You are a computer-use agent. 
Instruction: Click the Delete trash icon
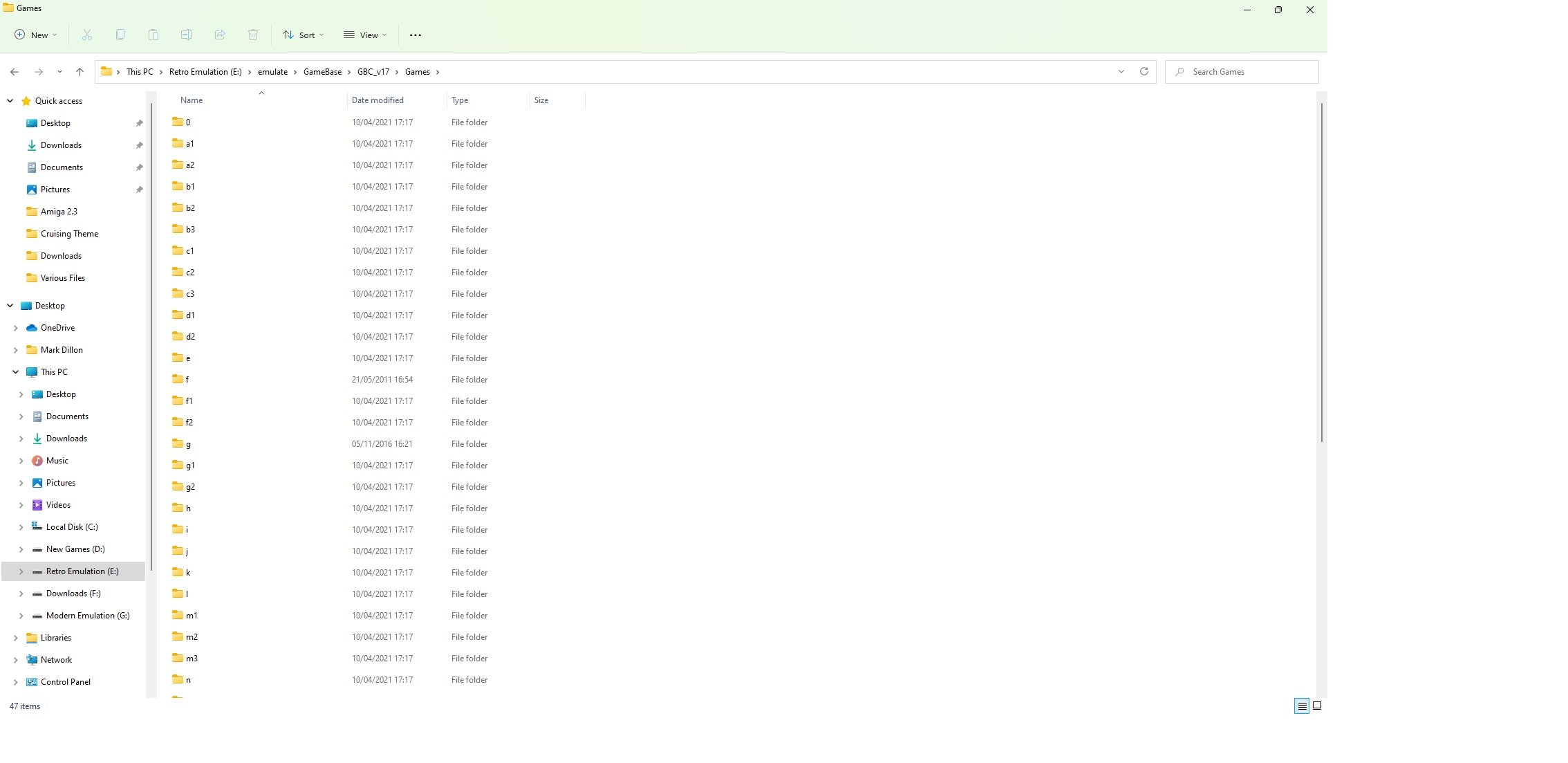(253, 35)
